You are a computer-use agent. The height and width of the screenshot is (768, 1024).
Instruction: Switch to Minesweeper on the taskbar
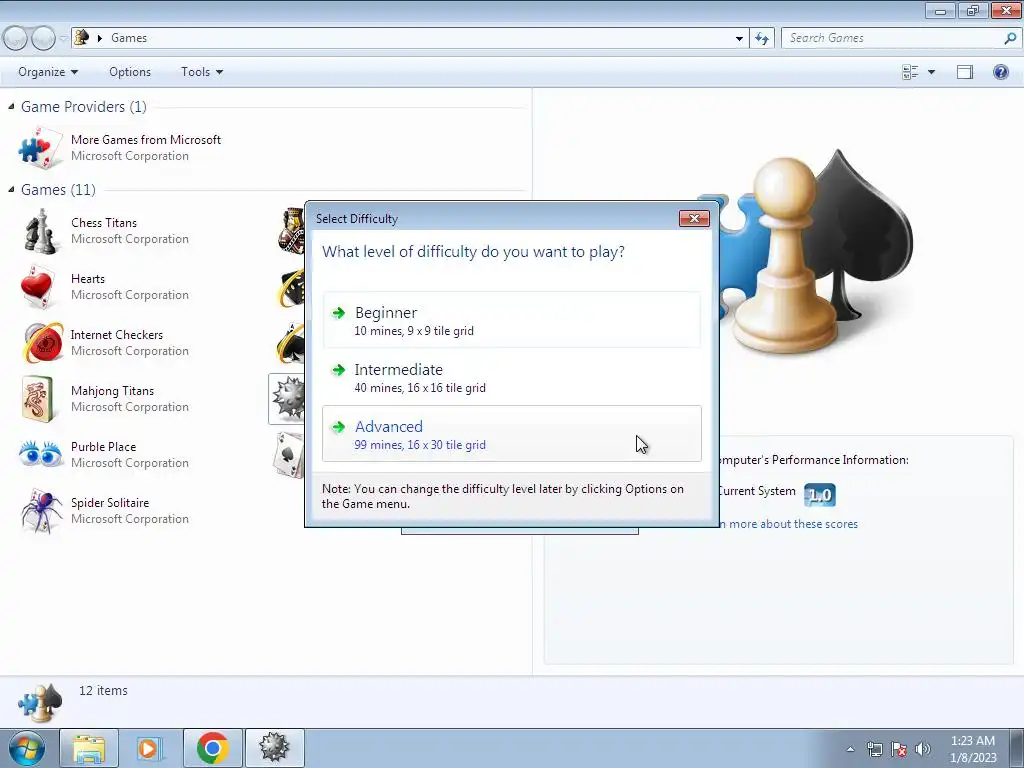point(274,748)
